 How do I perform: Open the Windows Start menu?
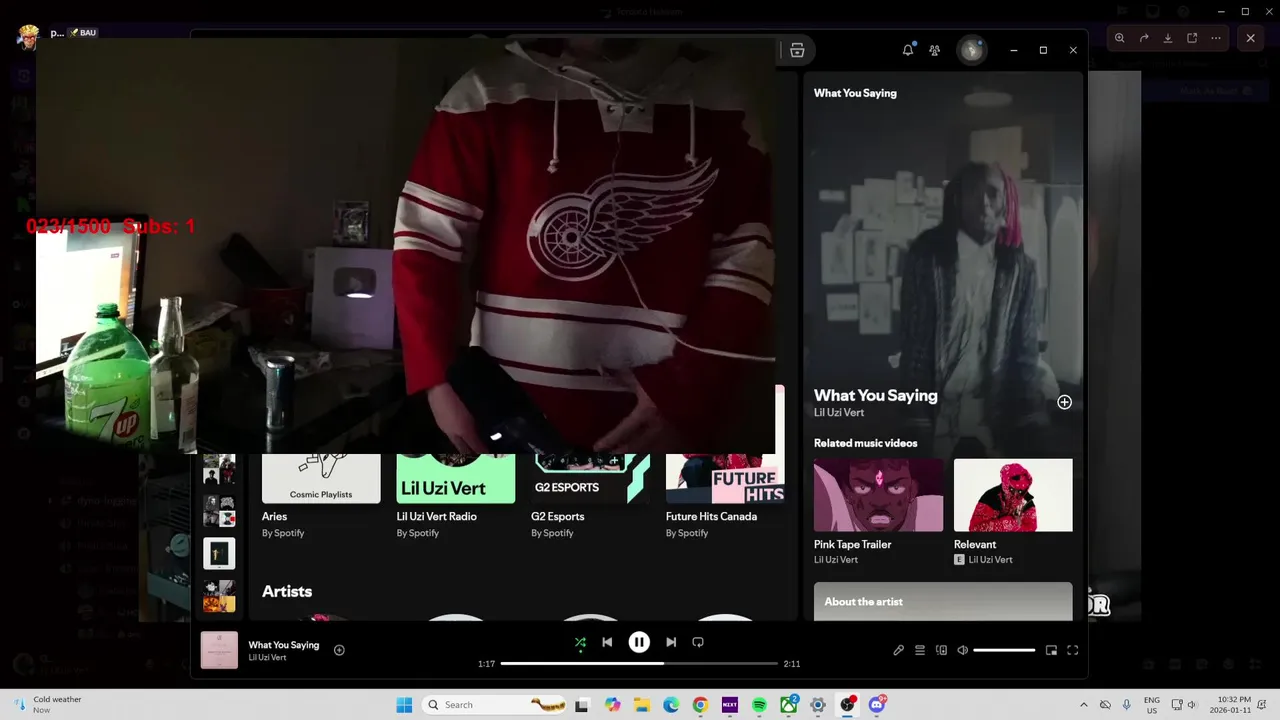tap(404, 705)
